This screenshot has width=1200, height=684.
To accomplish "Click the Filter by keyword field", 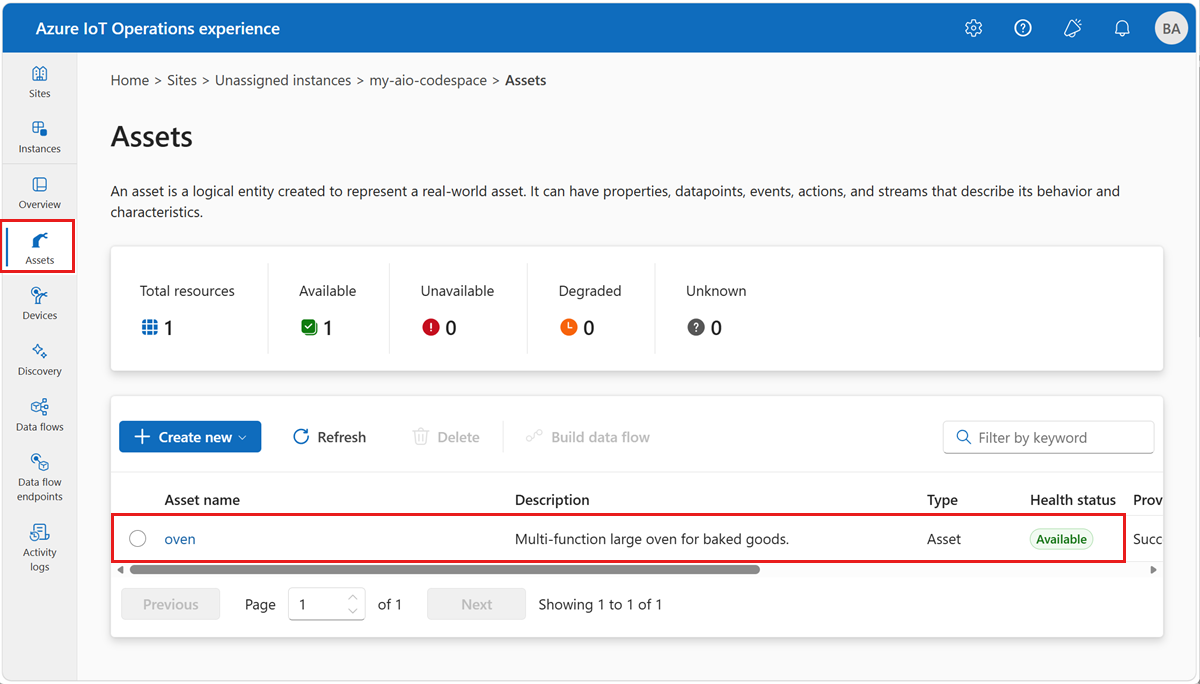I will tap(1048, 437).
